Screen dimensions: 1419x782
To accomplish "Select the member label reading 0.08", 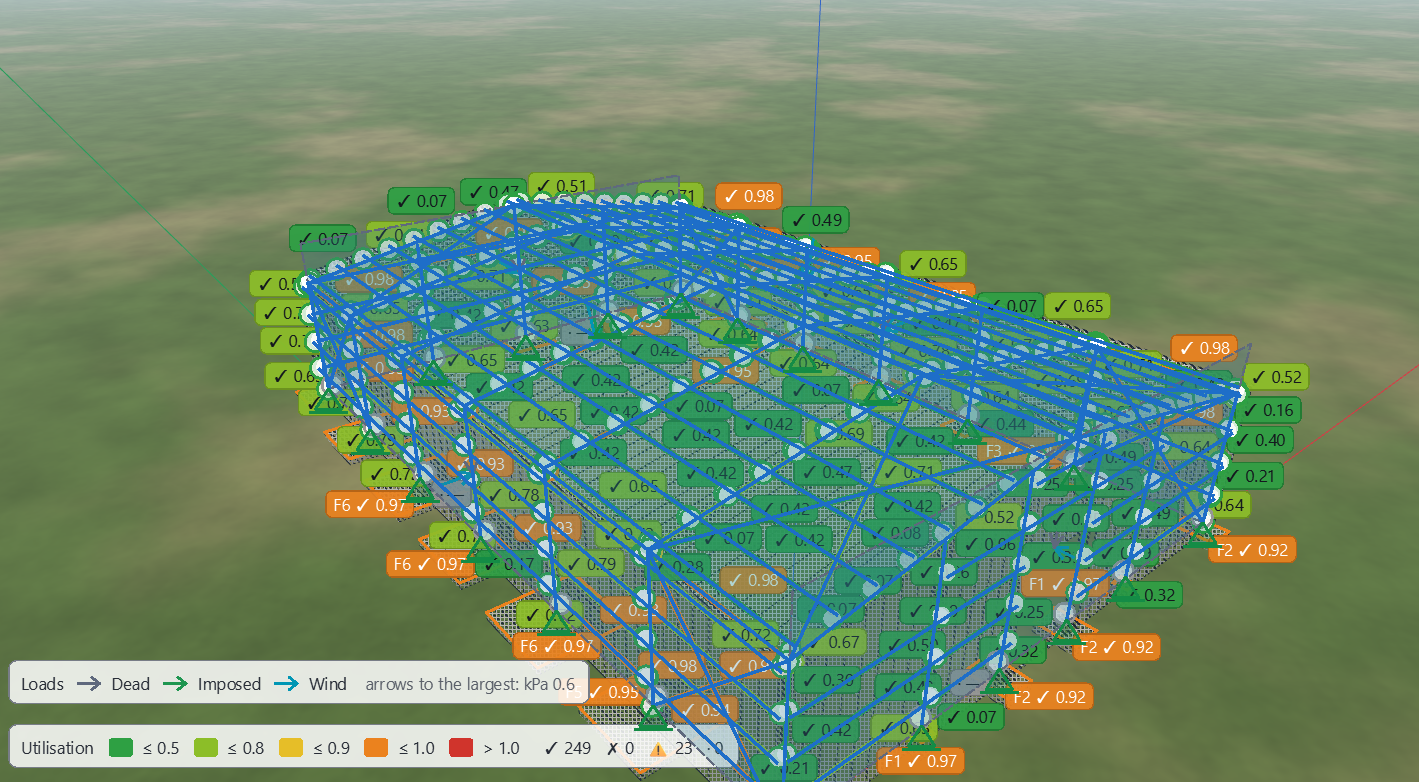I will tap(896, 533).
